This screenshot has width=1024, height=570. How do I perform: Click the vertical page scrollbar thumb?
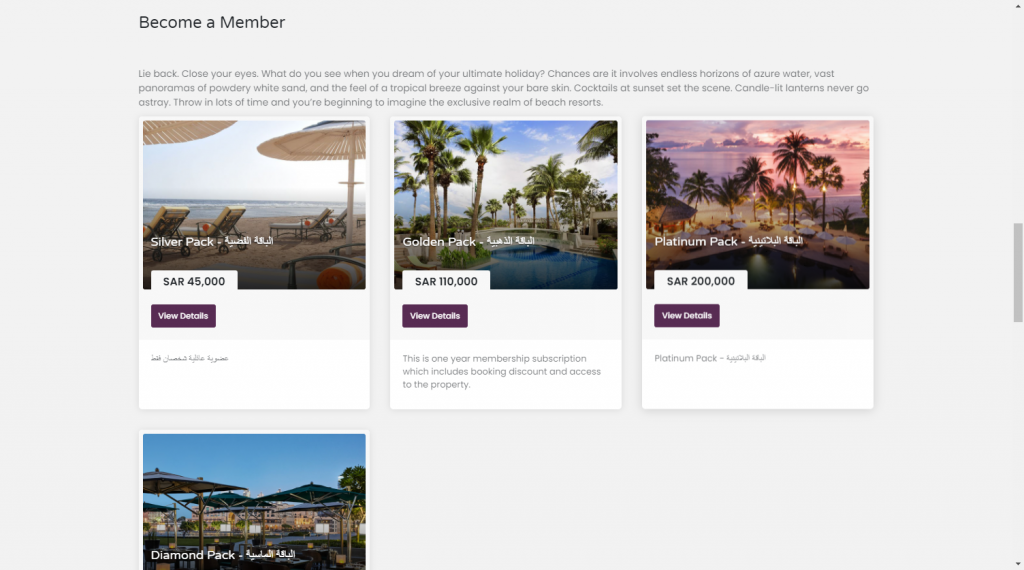(1018, 272)
